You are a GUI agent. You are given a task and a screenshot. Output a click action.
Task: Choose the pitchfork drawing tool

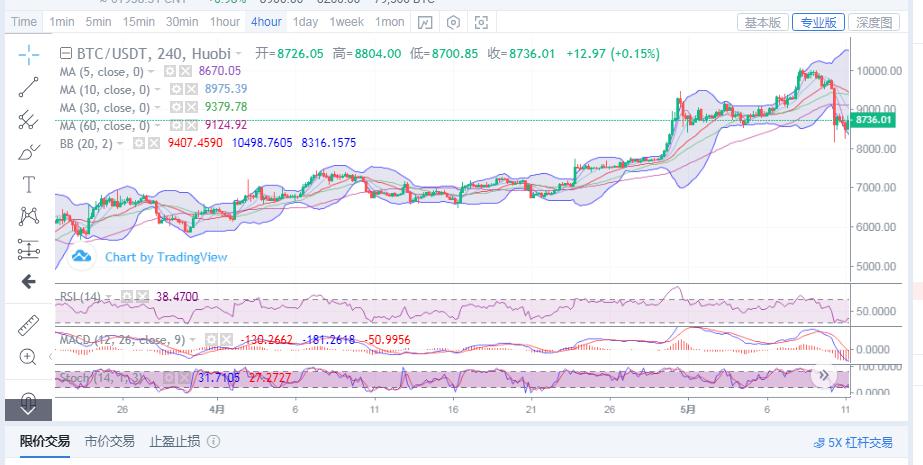tap(28, 120)
